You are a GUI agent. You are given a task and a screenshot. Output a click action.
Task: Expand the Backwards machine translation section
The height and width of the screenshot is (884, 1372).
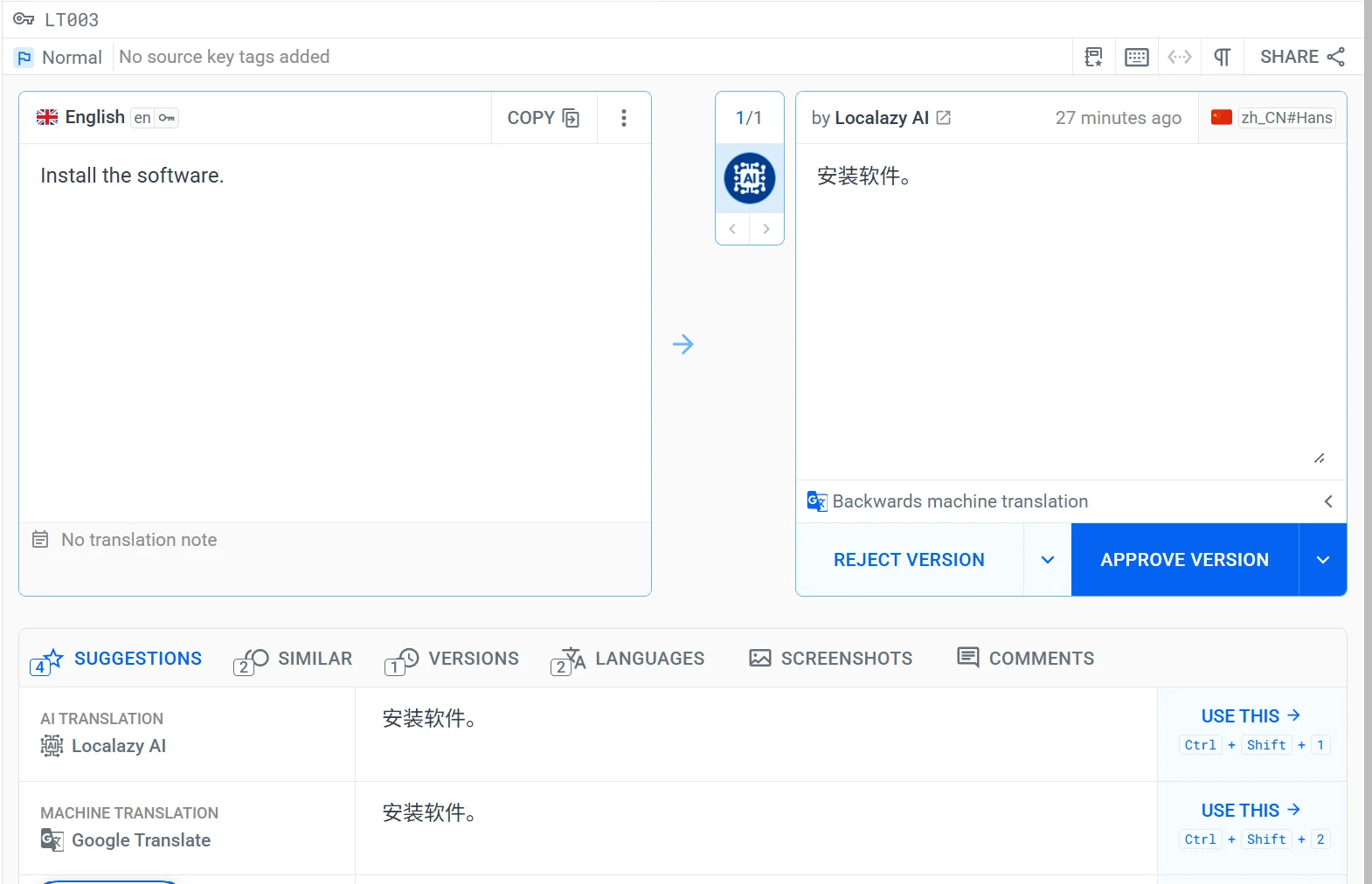[1328, 501]
